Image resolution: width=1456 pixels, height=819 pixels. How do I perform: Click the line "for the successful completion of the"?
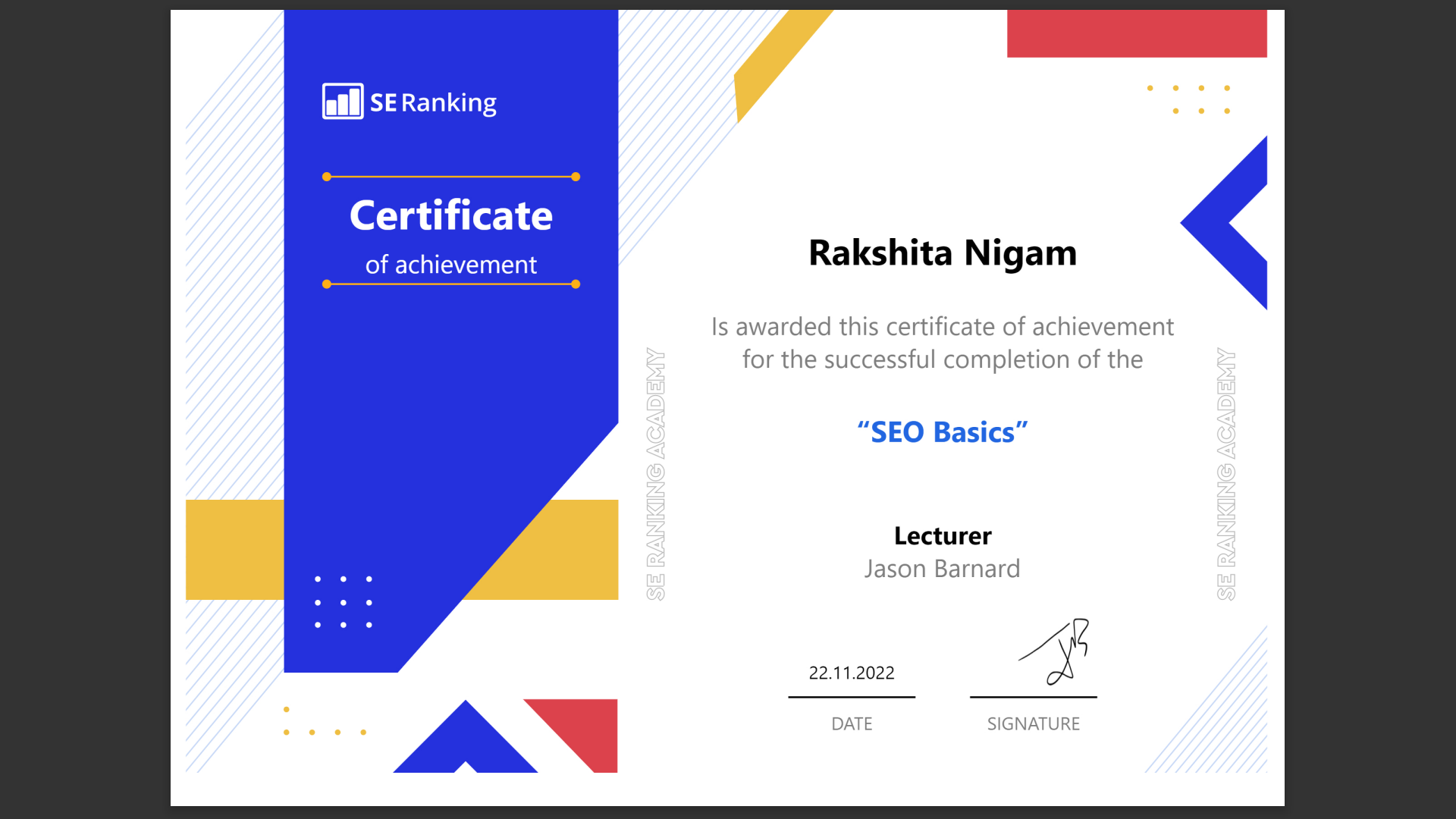coord(943,359)
